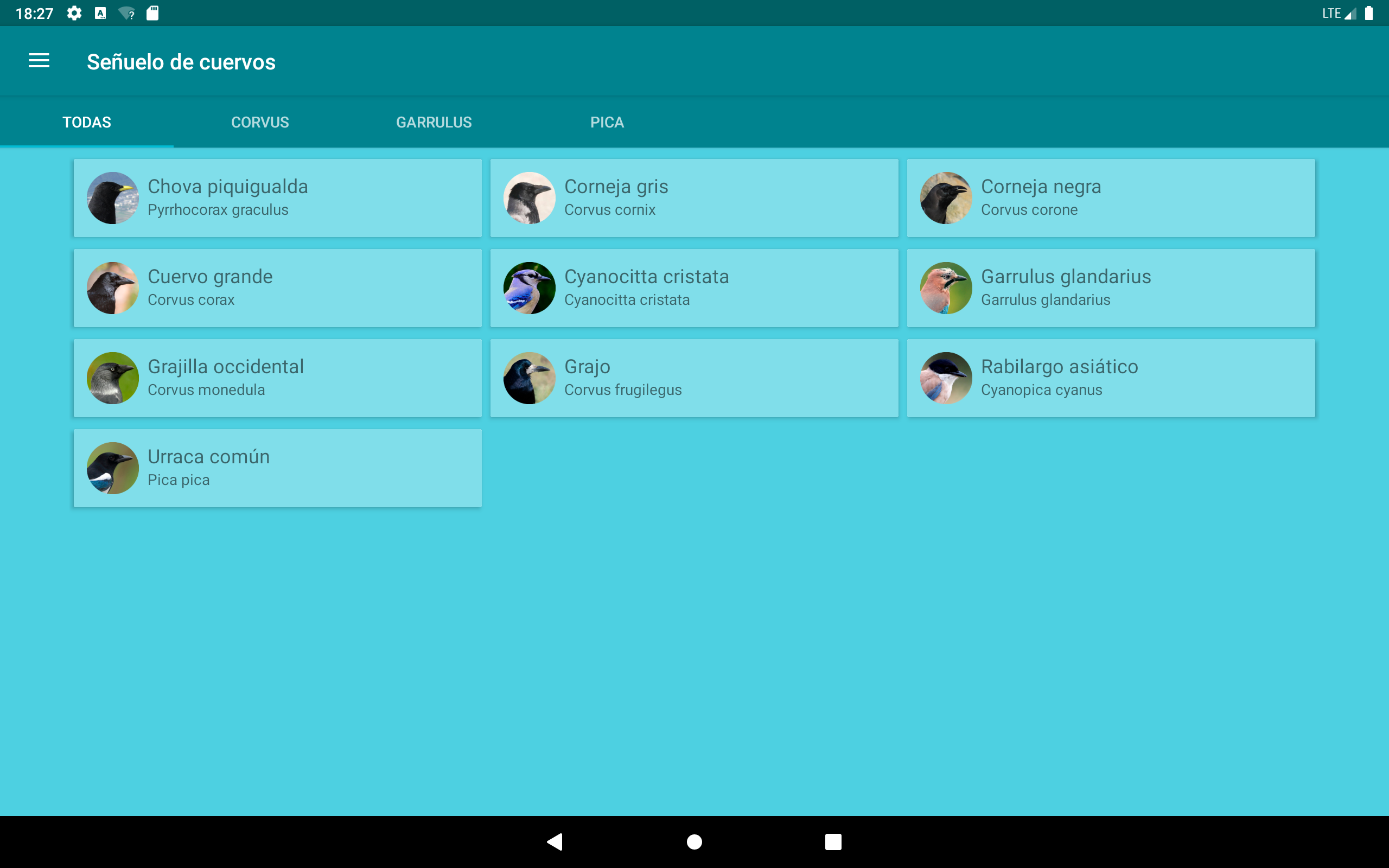Screen dimensions: 1389x868
Task: Tap the battery indicator icon
Action: [x=1368, y=13]
